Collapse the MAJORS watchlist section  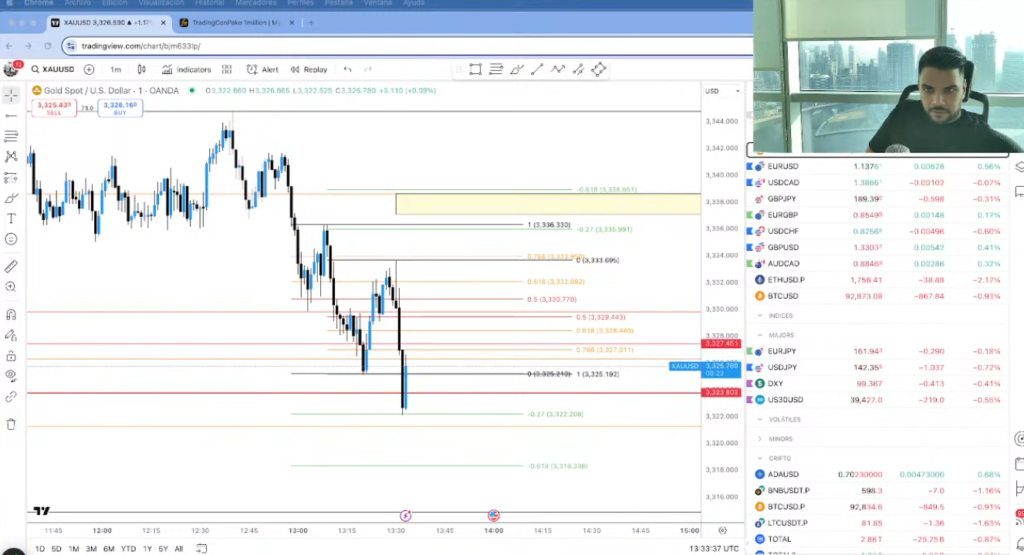click(x=760, y=335)
